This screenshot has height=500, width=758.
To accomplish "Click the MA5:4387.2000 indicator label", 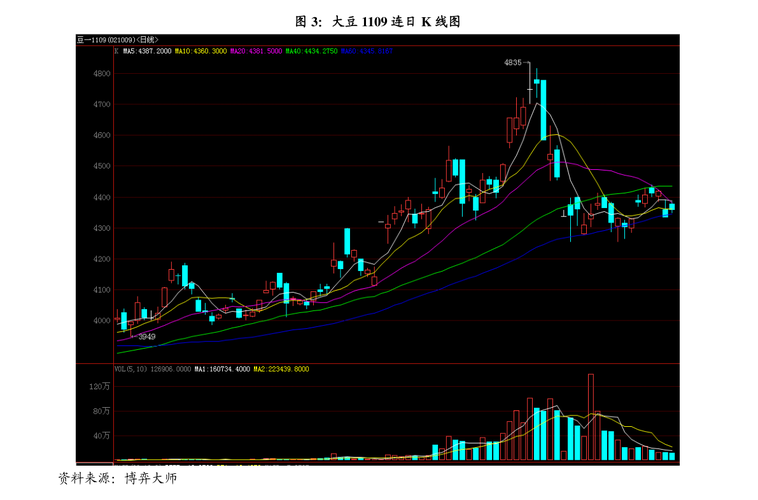I will pyautogui.click(x=147, y=51).
